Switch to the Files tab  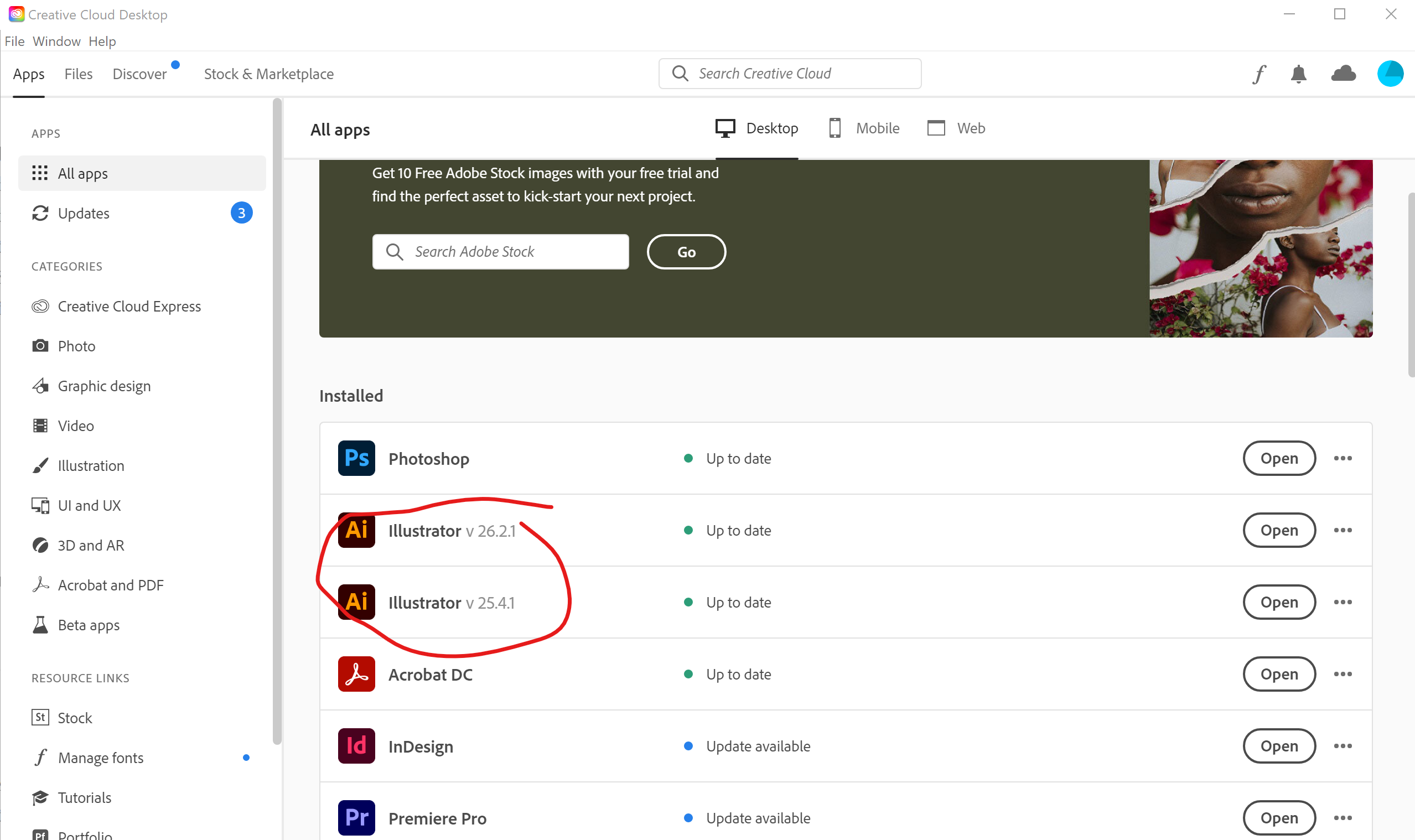coord(78,74)
